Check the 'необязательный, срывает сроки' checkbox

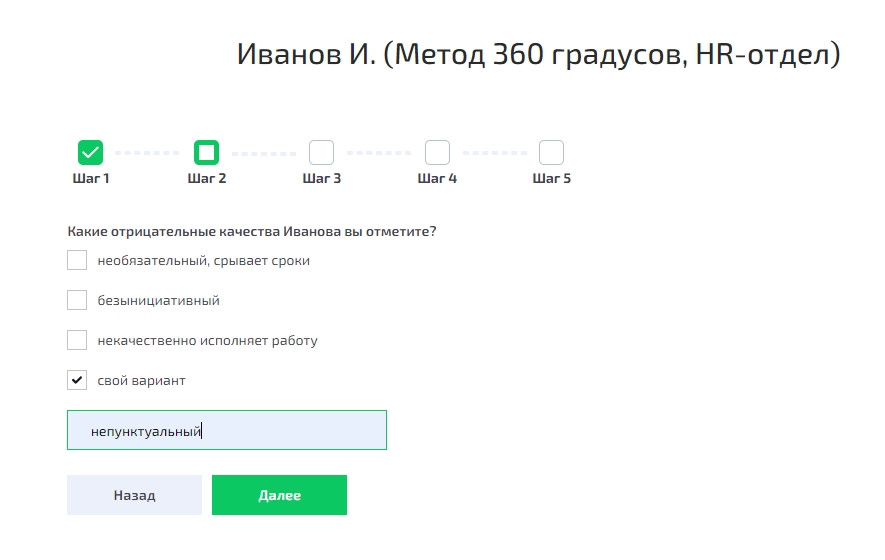click(77, 260)
